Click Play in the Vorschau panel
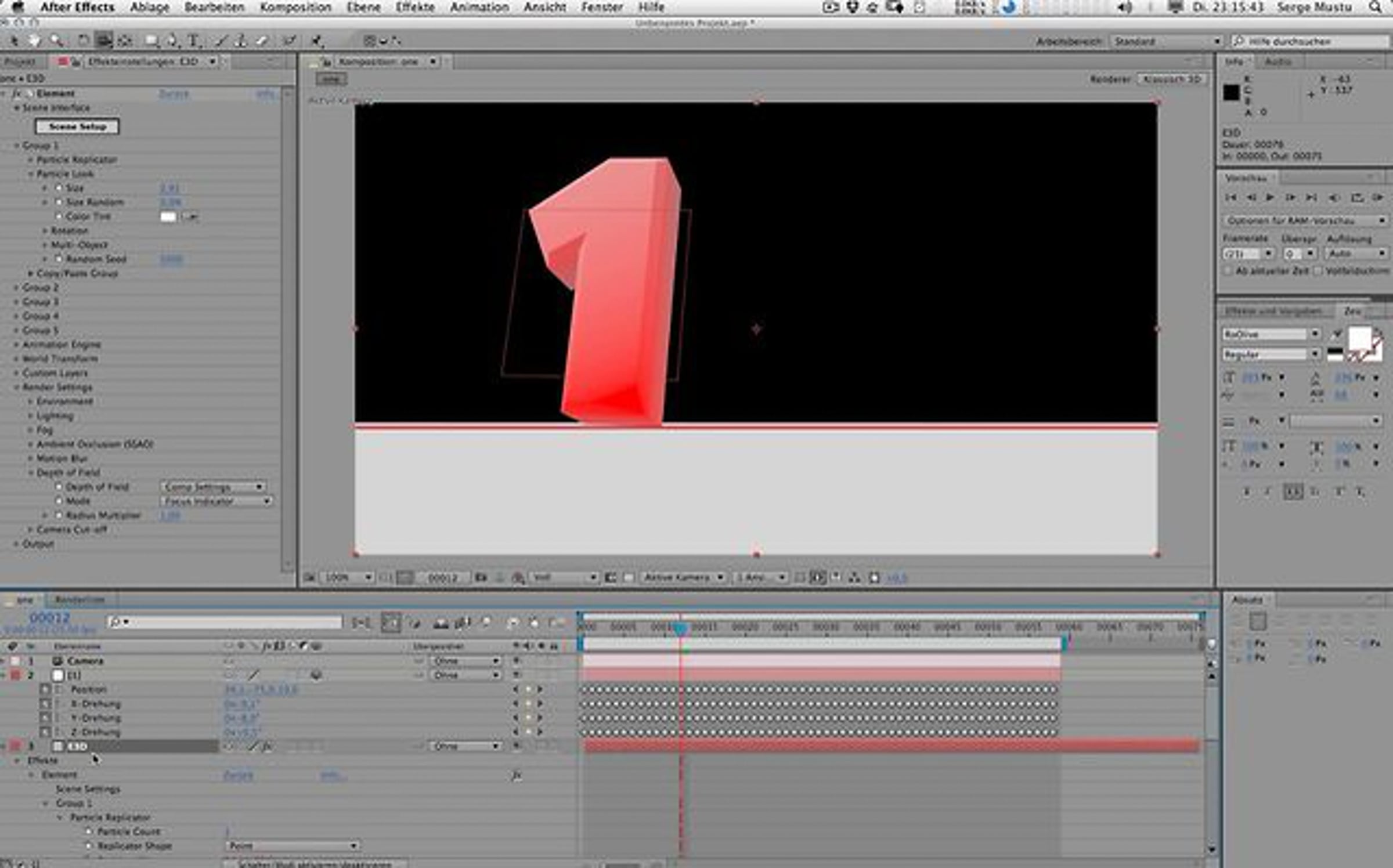This screenshot has height=868, width=1393. tap(1270, 198)
